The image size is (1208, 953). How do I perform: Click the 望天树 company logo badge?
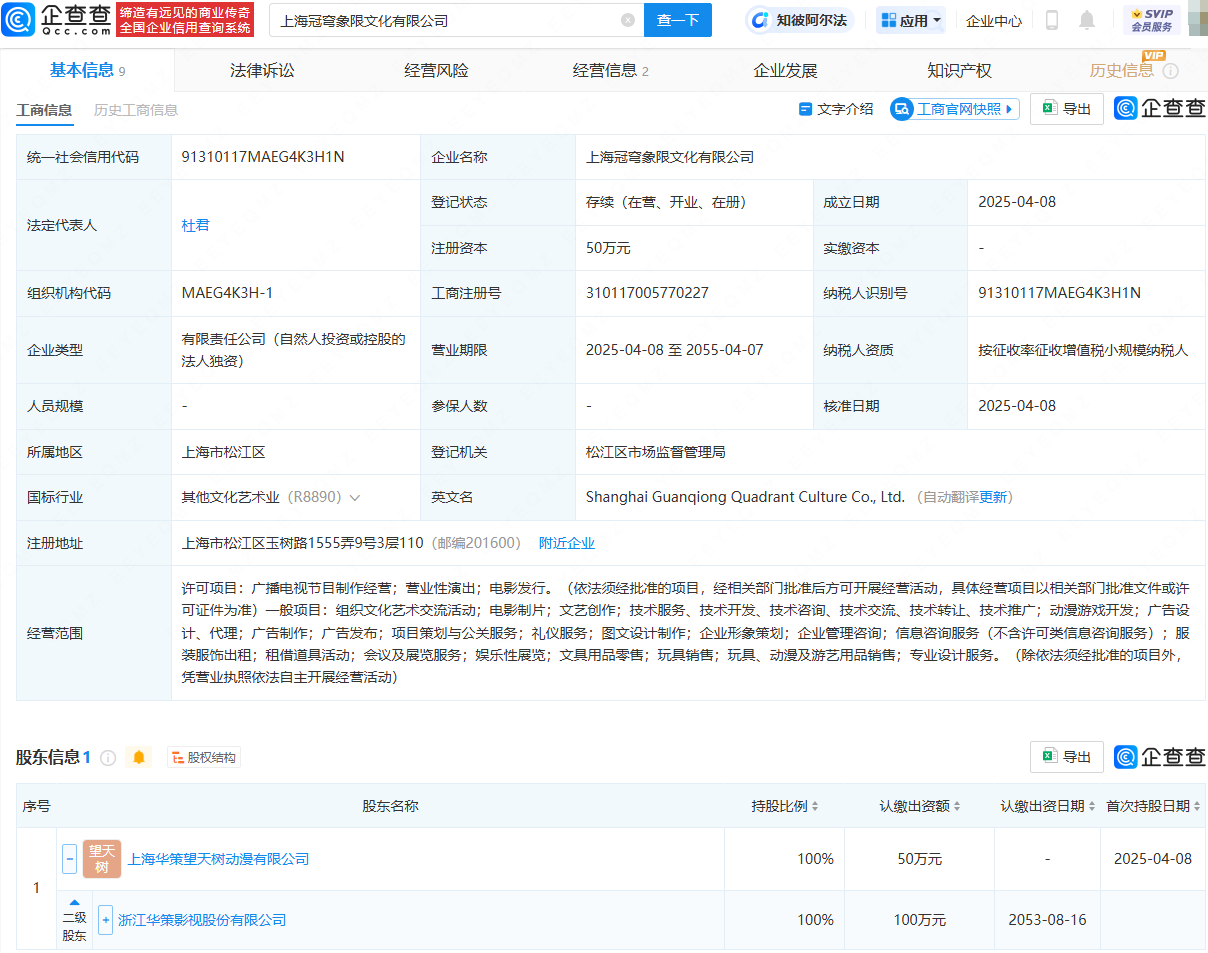(x=102, y=859)
